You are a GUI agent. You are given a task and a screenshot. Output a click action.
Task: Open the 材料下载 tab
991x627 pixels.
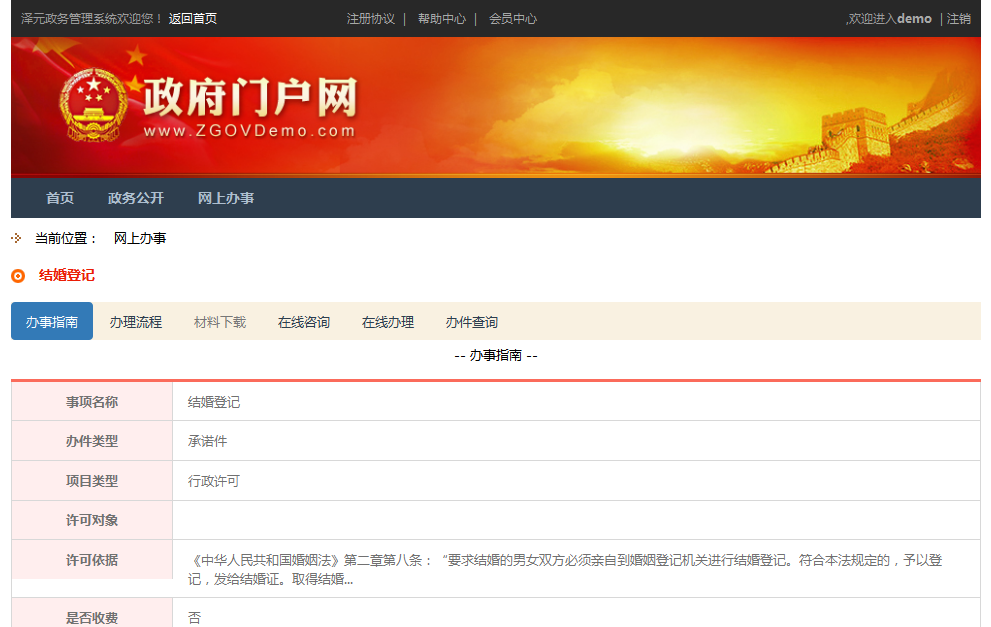coord(220,322)
